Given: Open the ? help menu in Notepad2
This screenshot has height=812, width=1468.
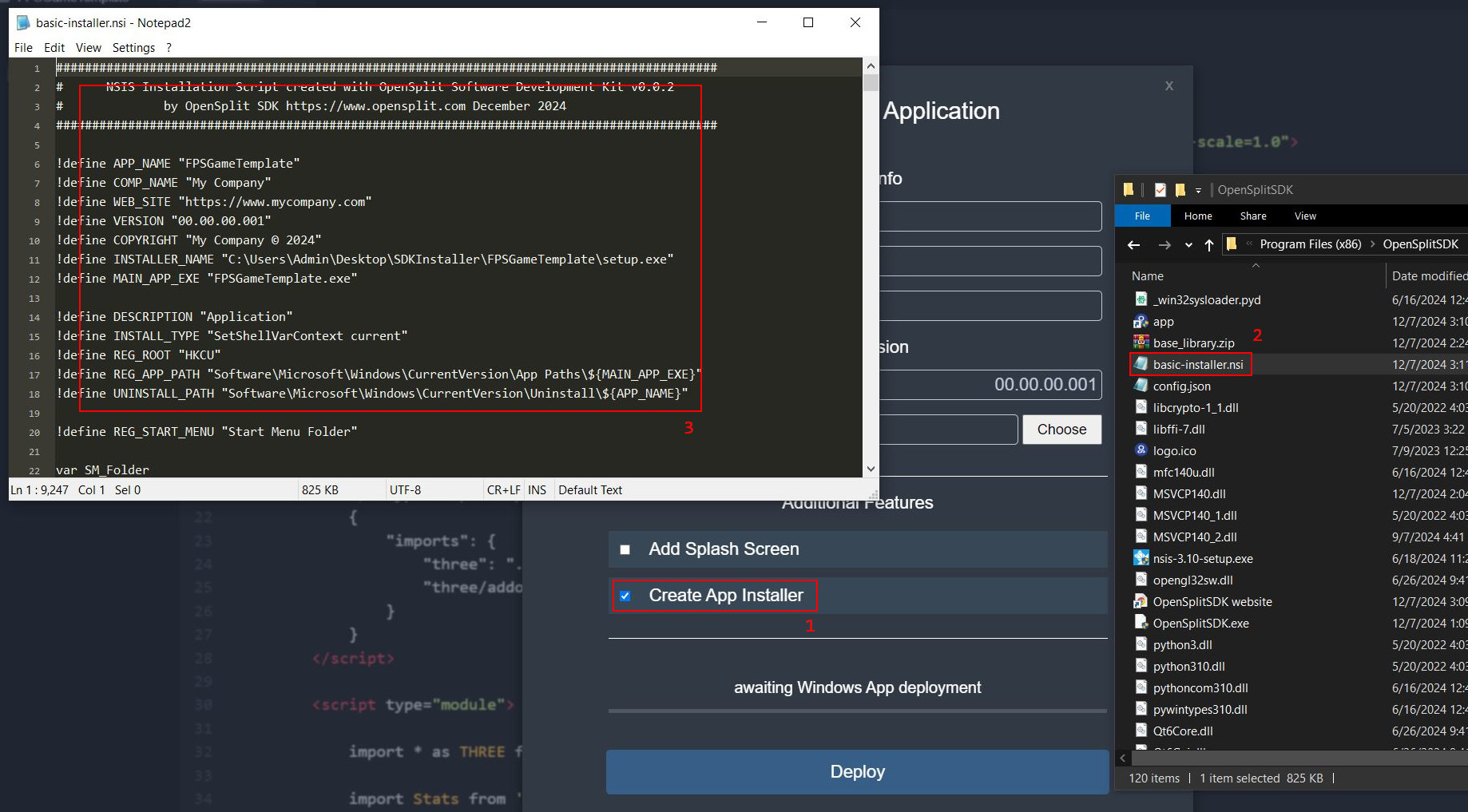Looking at the screenshot, I should click(x=169, y=48).
